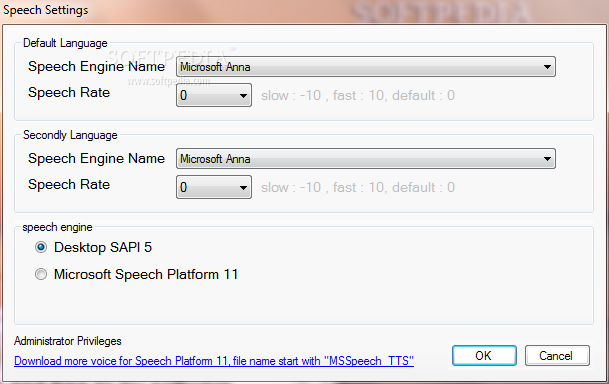Image resolution: width=609 pixels, height=384 pixels.
Task: Click the Secondly Language group title
Action: pos(70,135)
